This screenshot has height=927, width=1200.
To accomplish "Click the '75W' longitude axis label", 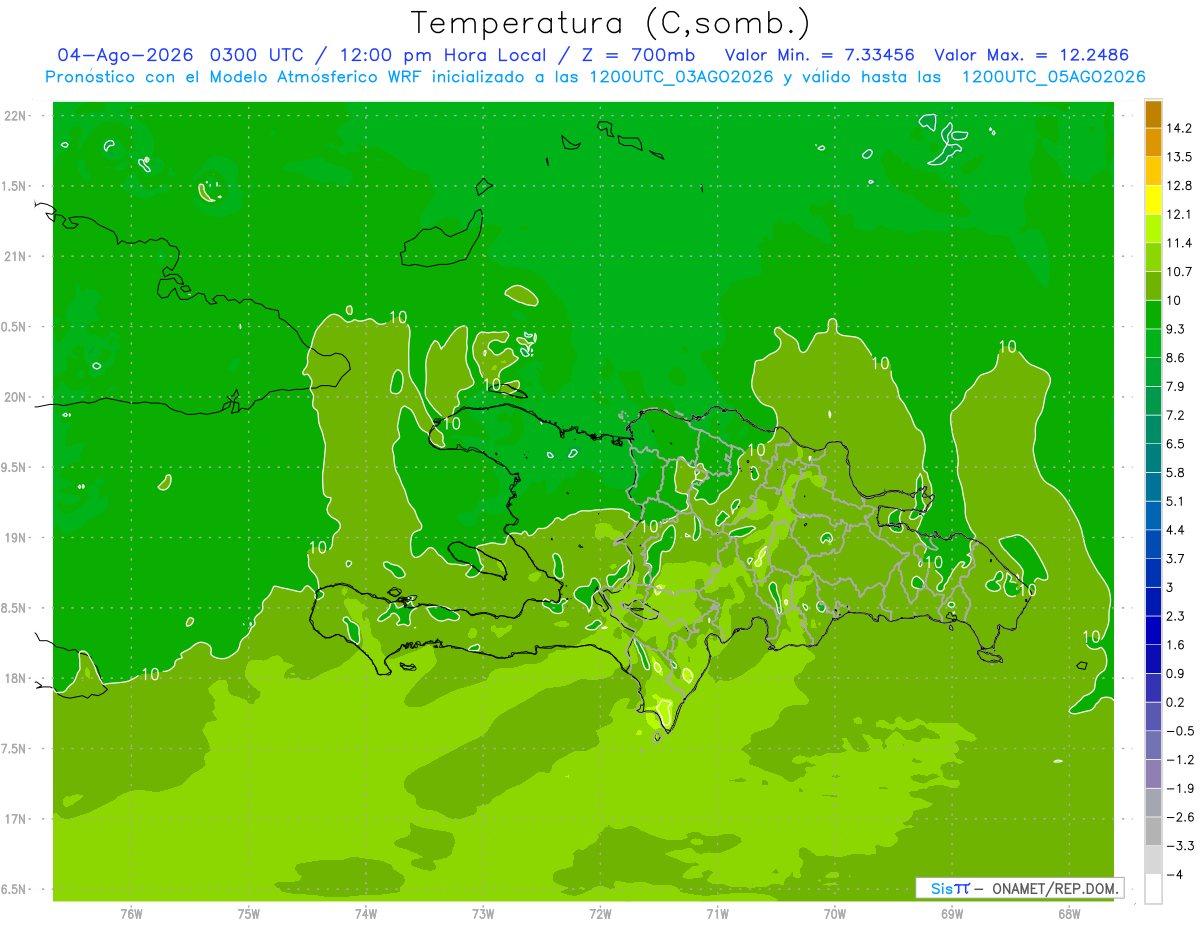I will (248, 913).
